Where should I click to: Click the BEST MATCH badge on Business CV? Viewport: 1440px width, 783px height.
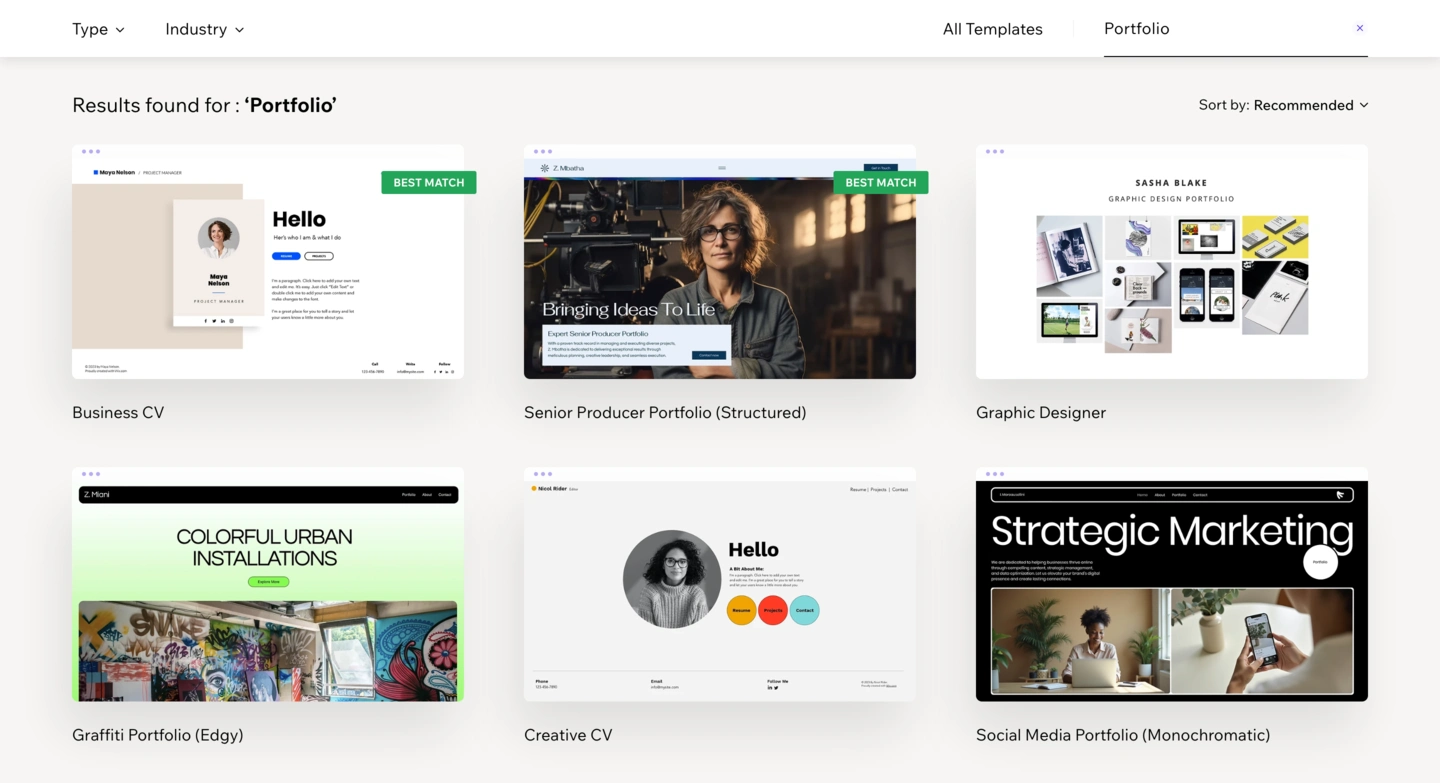[428, 182]
